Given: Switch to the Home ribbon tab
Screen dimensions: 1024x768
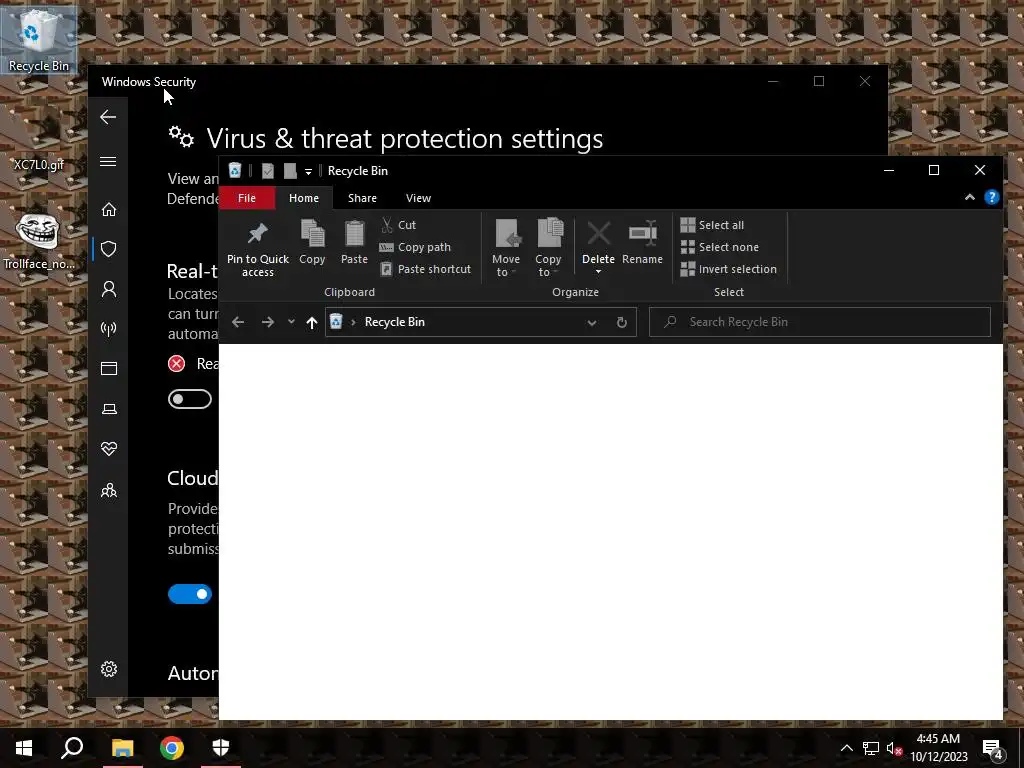Looking at the screenshot, I should (x=304, y=198).
